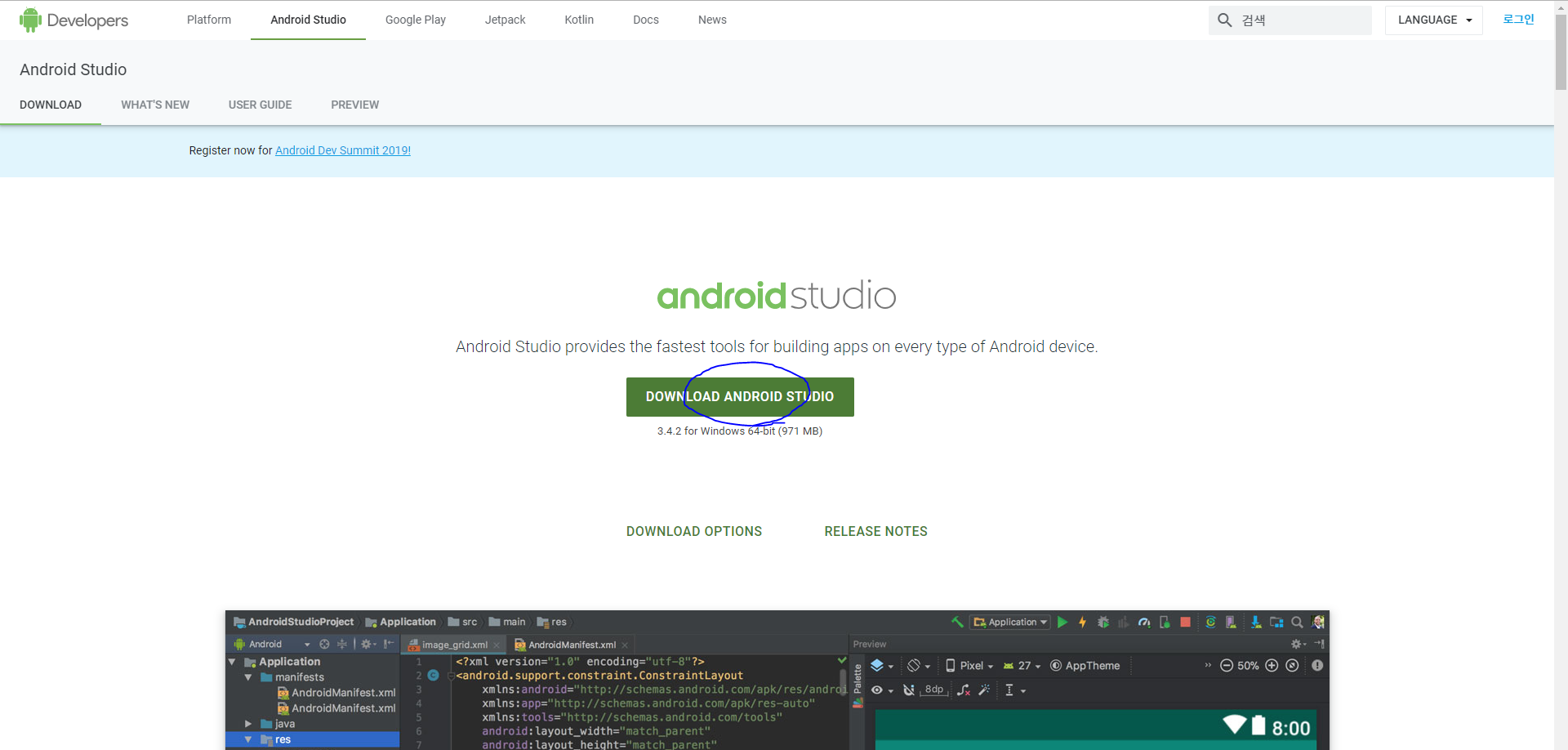Click the '3.4.2 for Windows 64-bit (971 MB)' text

[740, 431]
